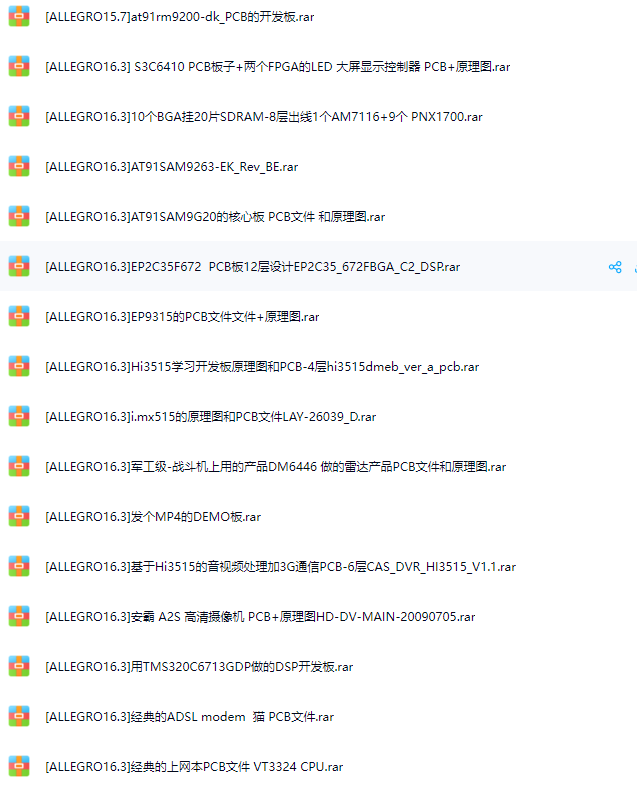
Task: Open 经典的ADSL modem 猫 PCB文件.rar
Action: [x=189, y=716]
